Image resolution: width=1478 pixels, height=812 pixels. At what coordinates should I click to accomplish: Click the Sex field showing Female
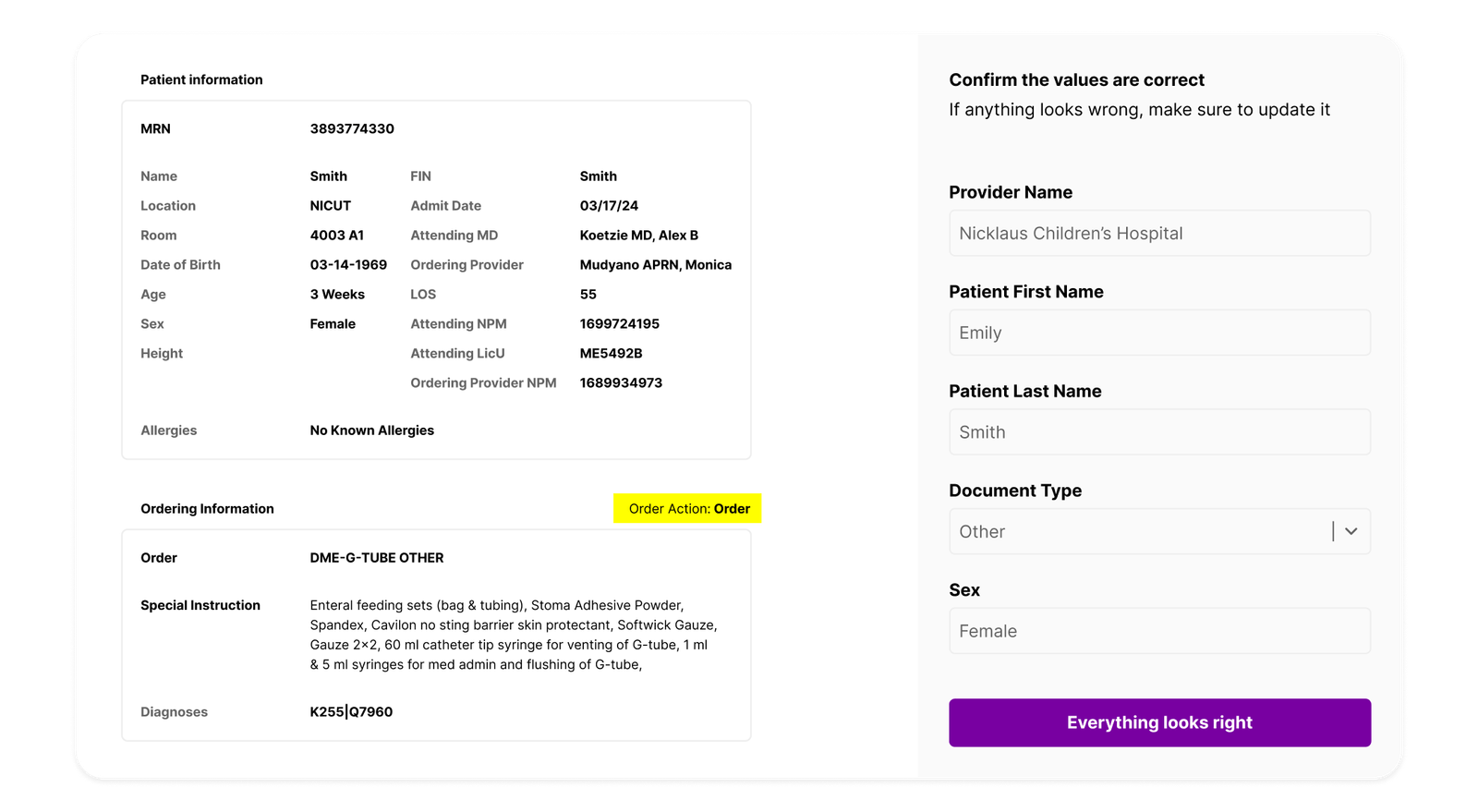[1159, 631]
